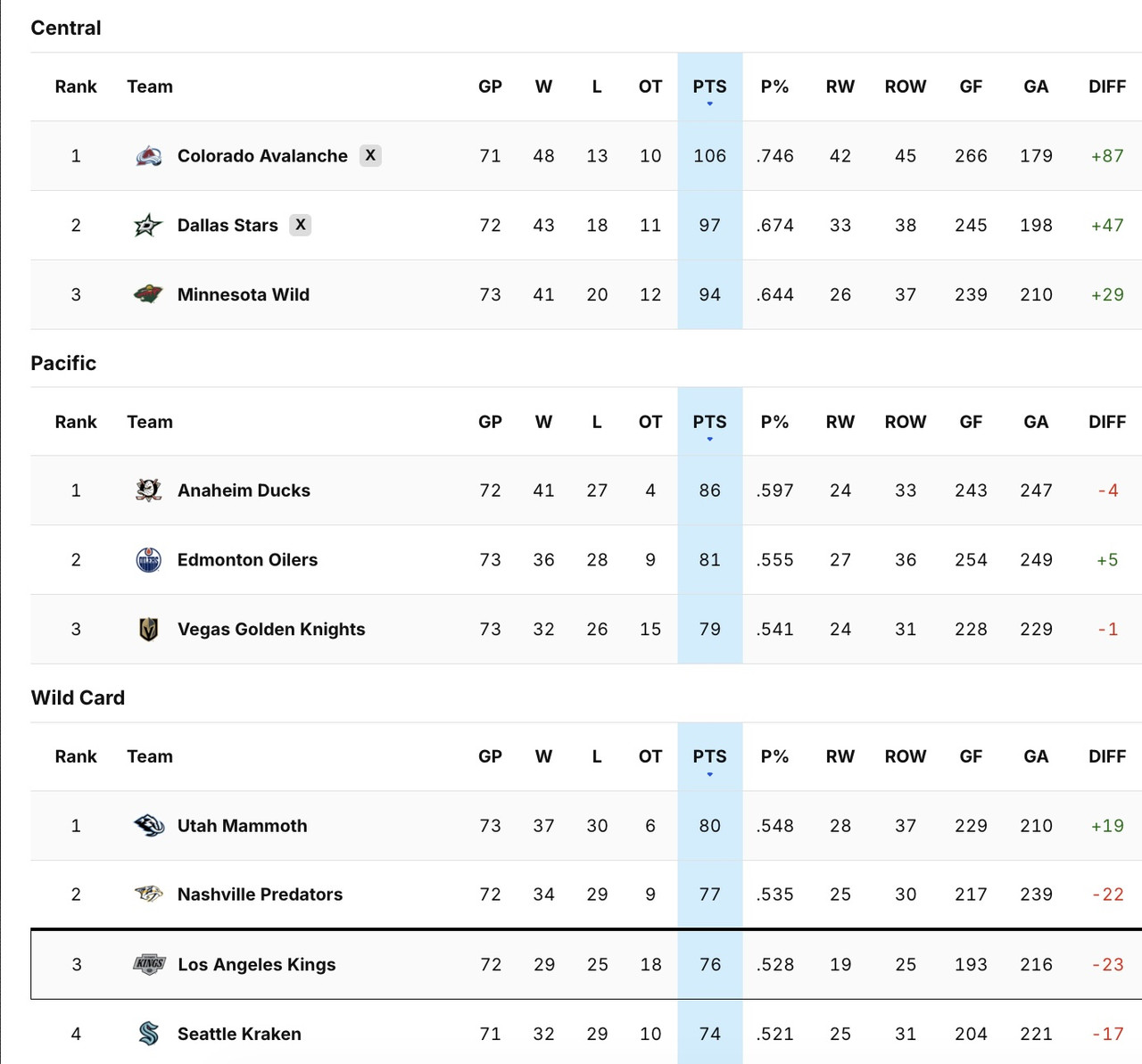Click the Anaheim Ducks logo

coord(147,490)
